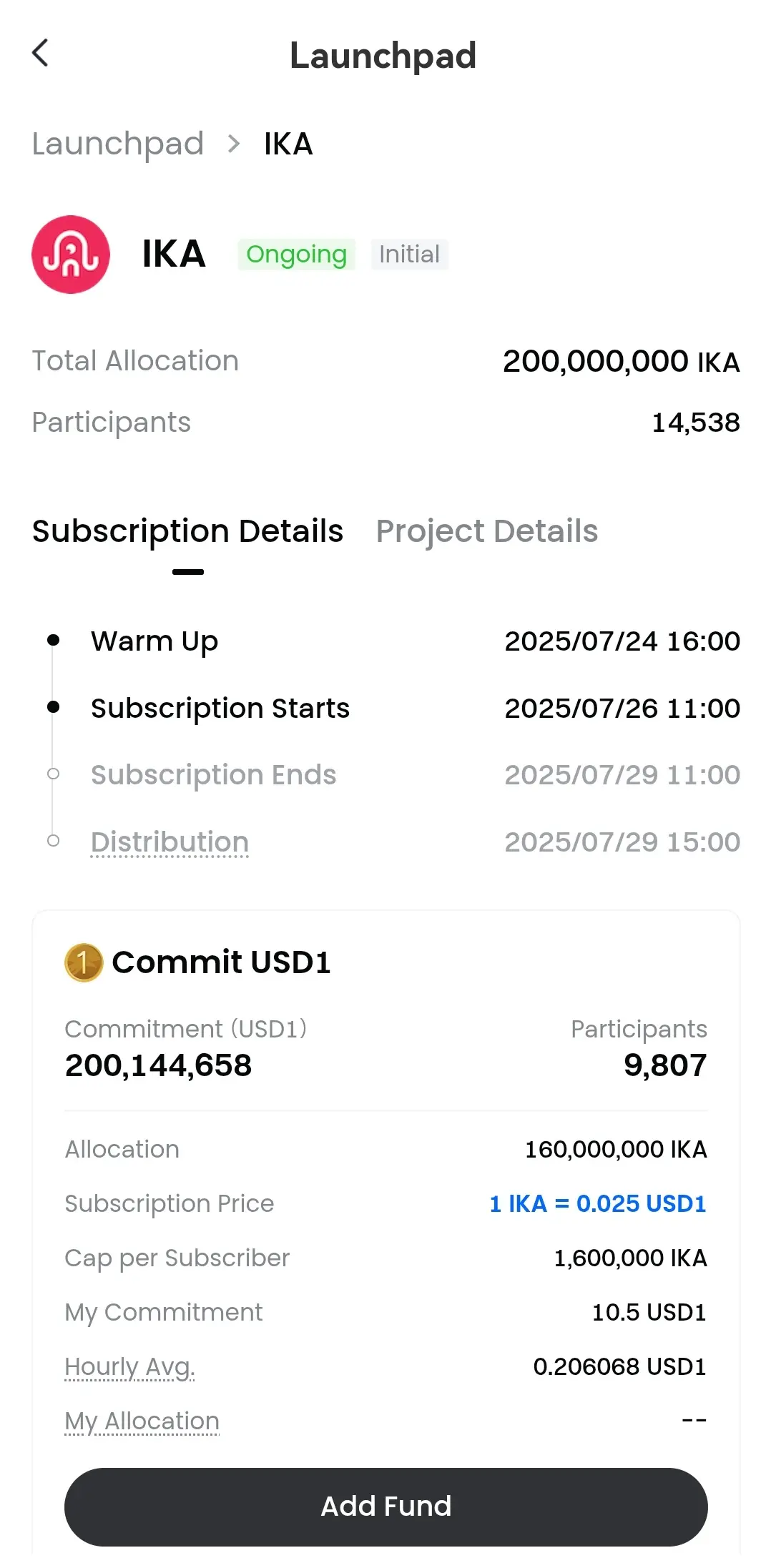Tap the IKA project logo
The width and height of the screenshot is (771, 1568).
[x=71, y=255]
